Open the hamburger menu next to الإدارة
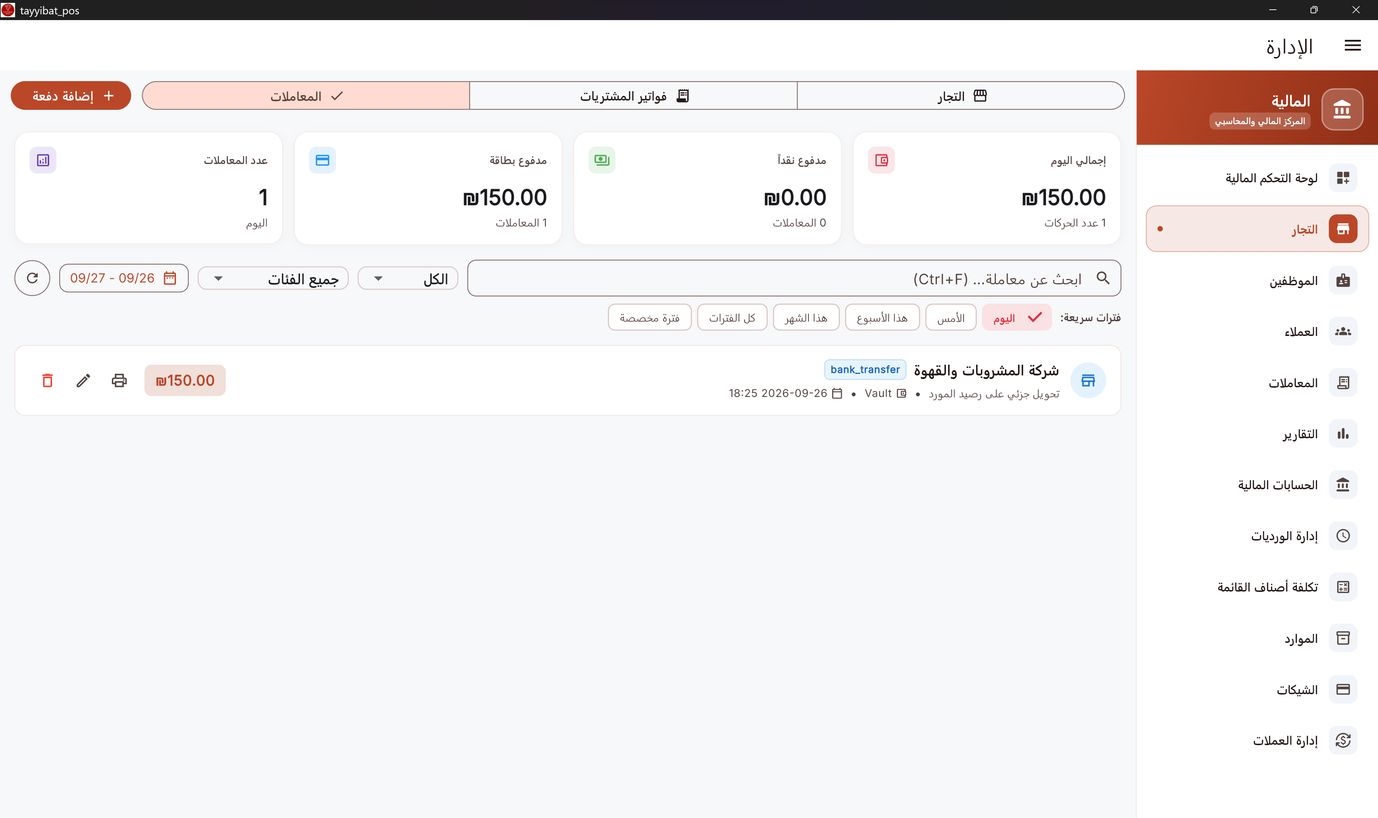 1352,46
